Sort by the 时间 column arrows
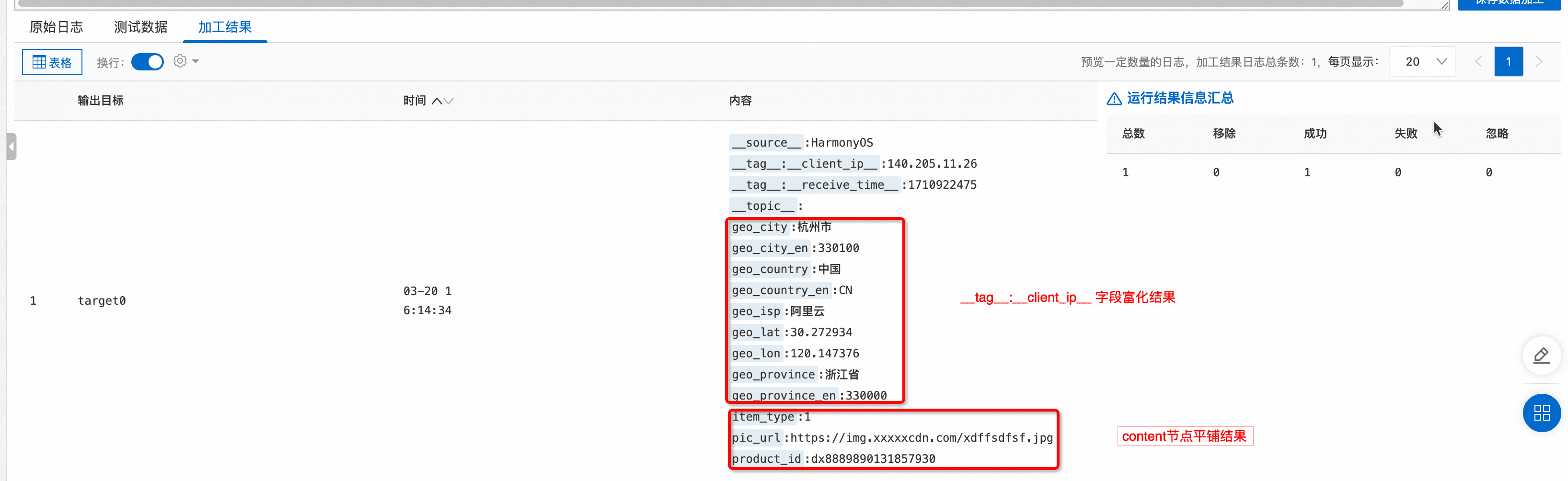 pyautogui.click(x=443, y=101)
